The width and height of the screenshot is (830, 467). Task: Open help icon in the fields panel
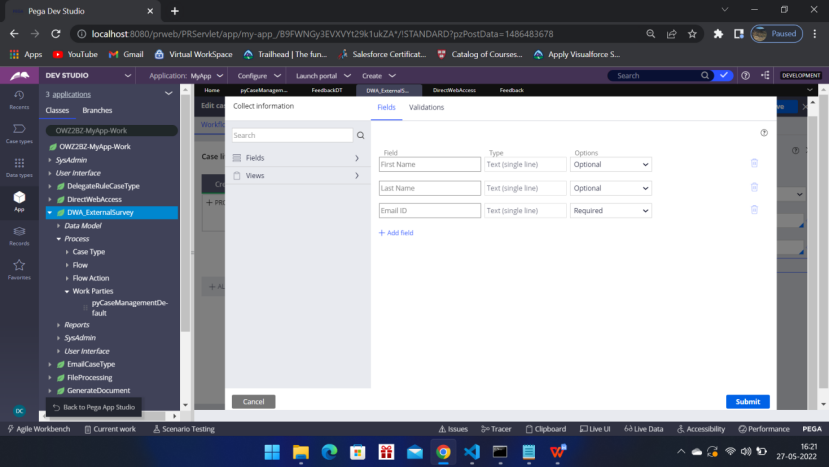coord(764,133)
